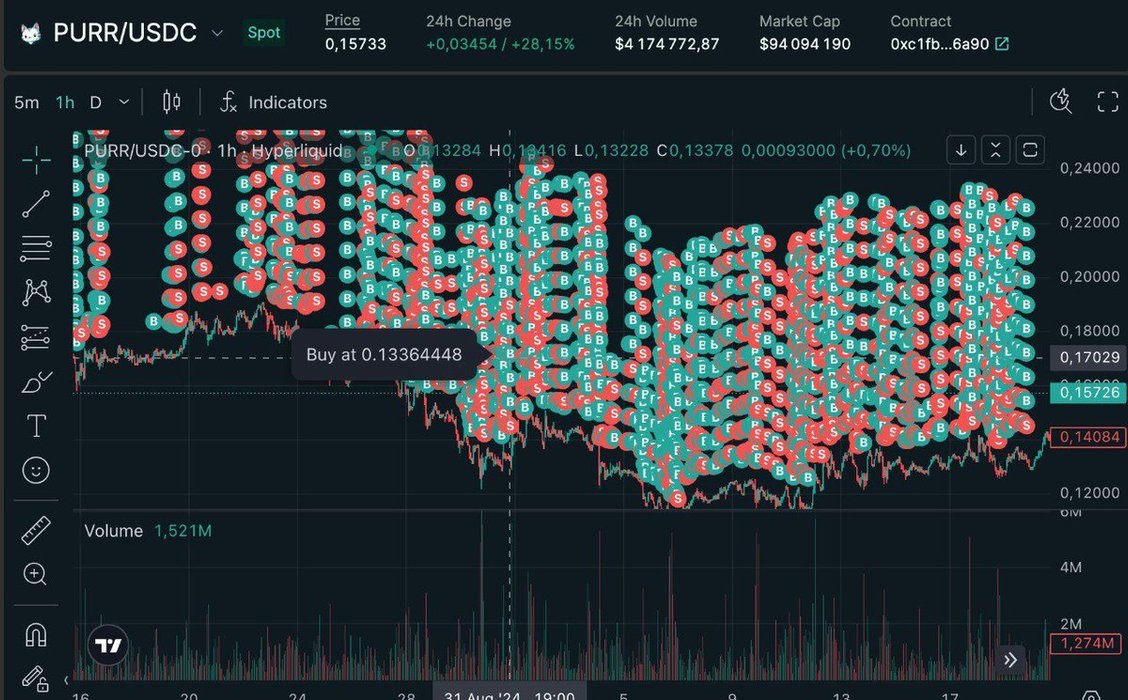This screenshot has height=700, width=1128.
Task: Click the 24h Change +28,15% value
Action: (x=543, y=44)
